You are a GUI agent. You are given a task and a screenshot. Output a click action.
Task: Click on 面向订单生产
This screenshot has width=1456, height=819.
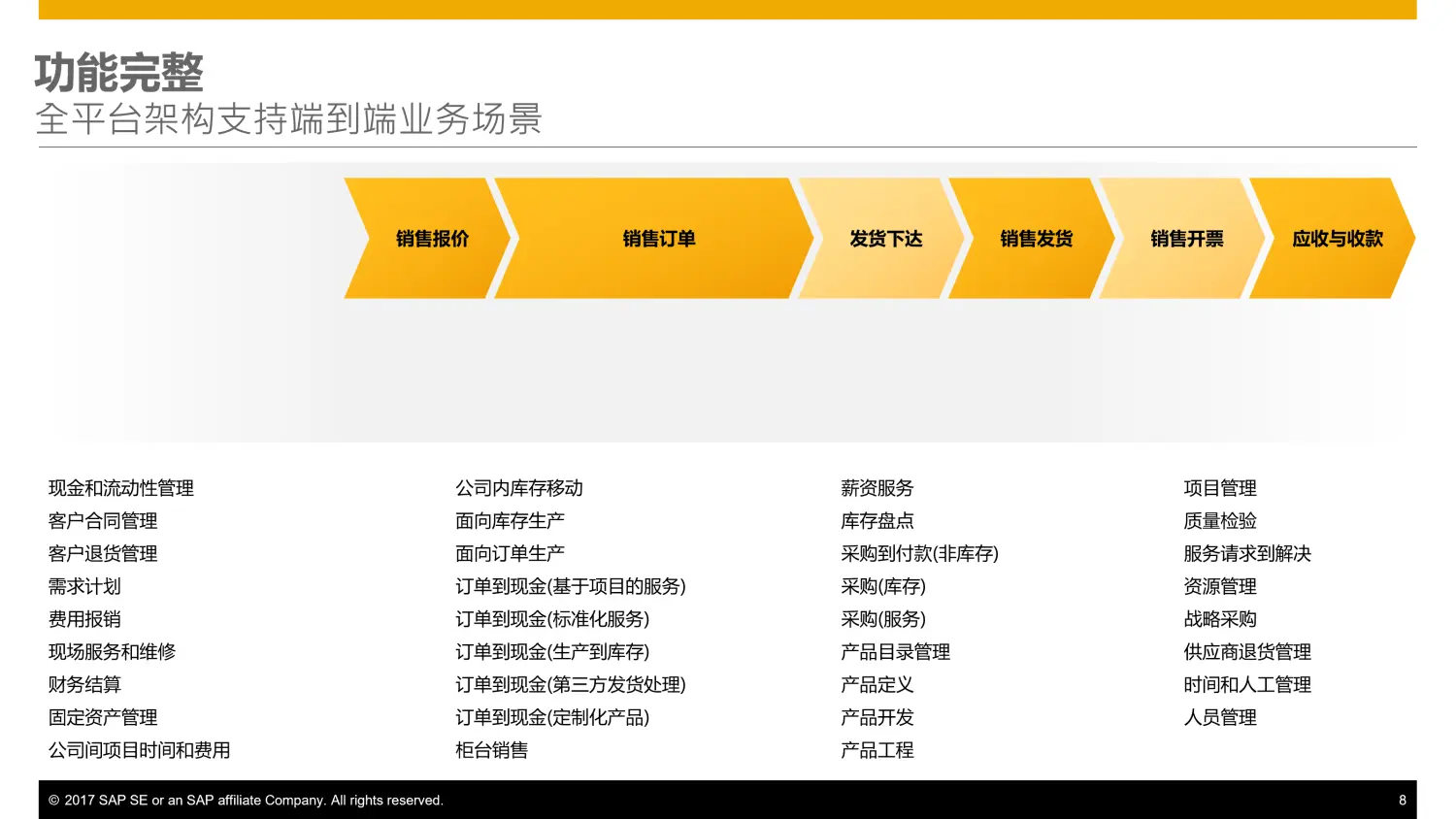(511, 554)
